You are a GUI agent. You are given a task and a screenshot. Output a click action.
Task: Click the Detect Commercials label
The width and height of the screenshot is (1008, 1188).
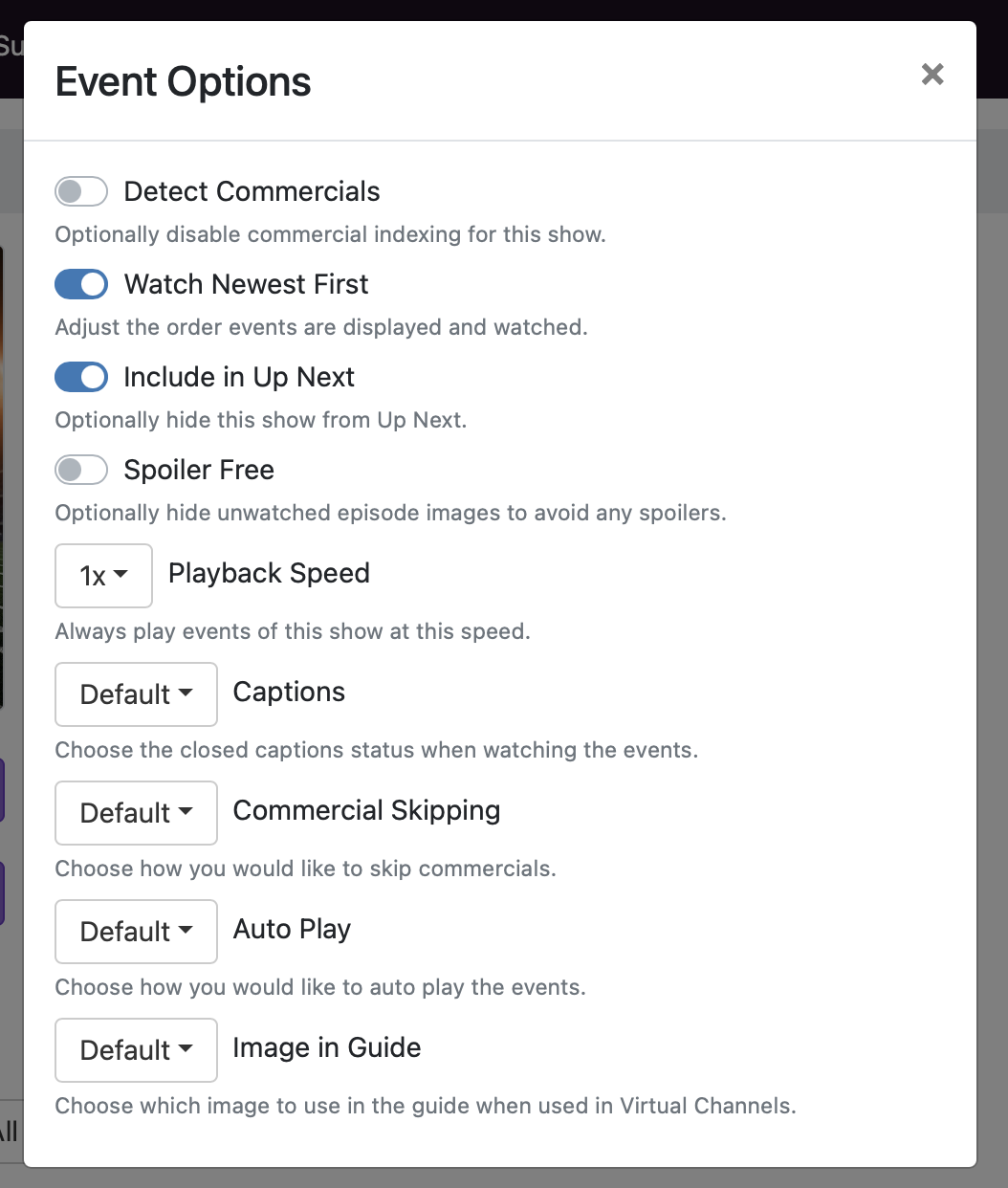pyautogui.click(x=252, y=191)
